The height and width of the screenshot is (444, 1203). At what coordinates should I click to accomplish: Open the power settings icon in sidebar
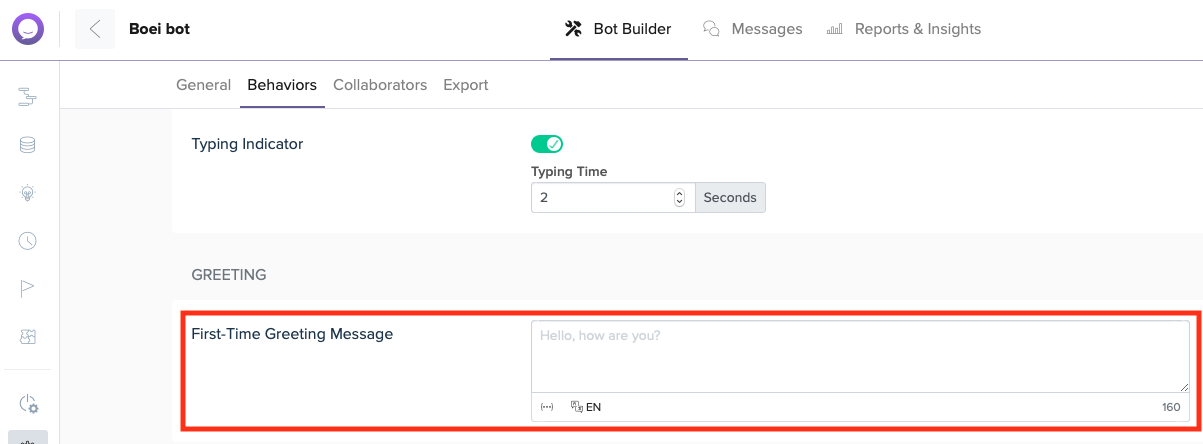tap(28, 404)
